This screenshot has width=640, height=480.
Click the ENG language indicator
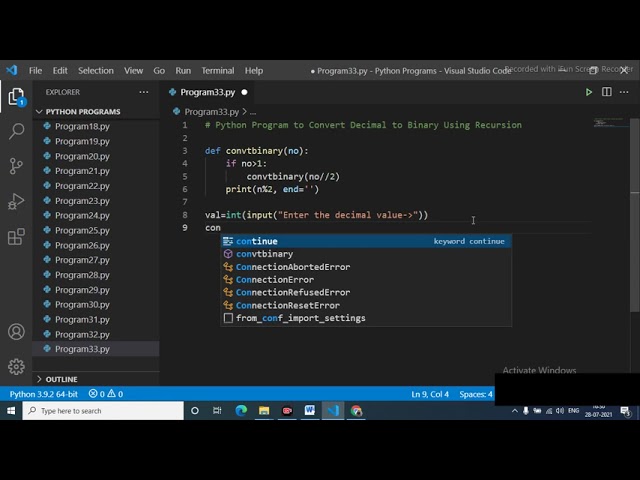573,411
